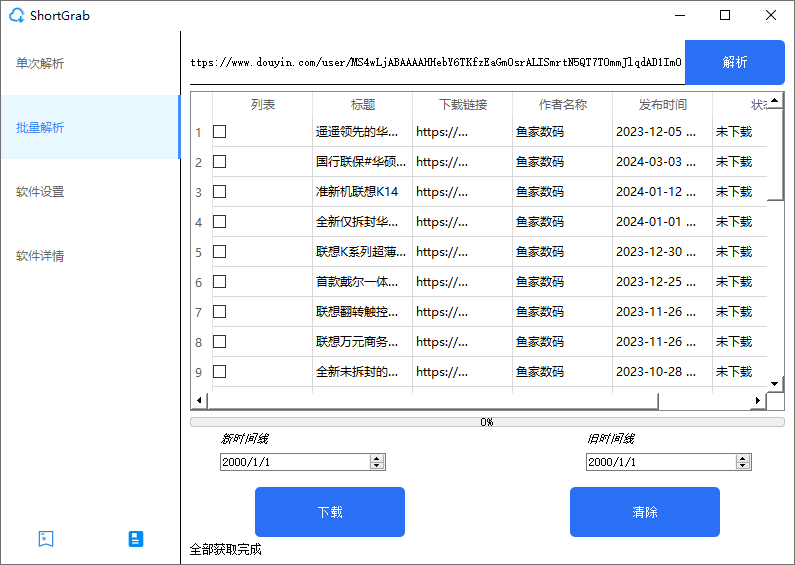The image size is (795, 565).
Task: Switch to 软件设置 in the sidebar
Action: [40, 192]
